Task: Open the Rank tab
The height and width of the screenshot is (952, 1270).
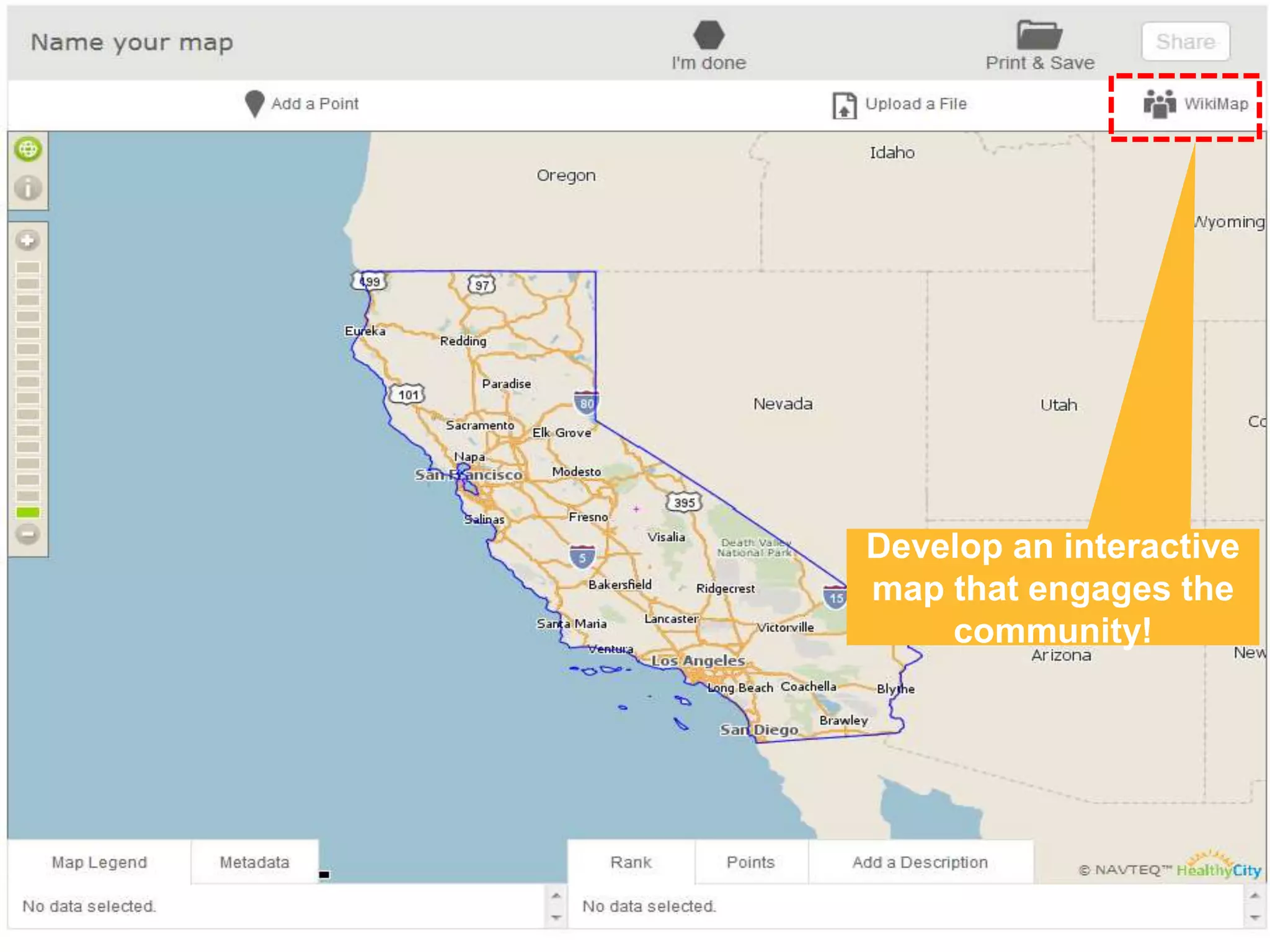Action: point(631,862)
